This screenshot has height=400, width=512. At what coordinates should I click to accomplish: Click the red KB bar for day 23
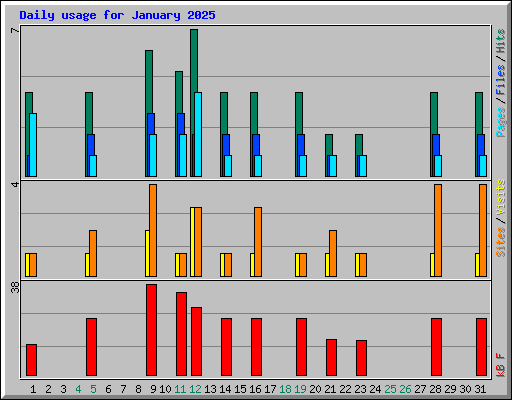coord(361,358)
